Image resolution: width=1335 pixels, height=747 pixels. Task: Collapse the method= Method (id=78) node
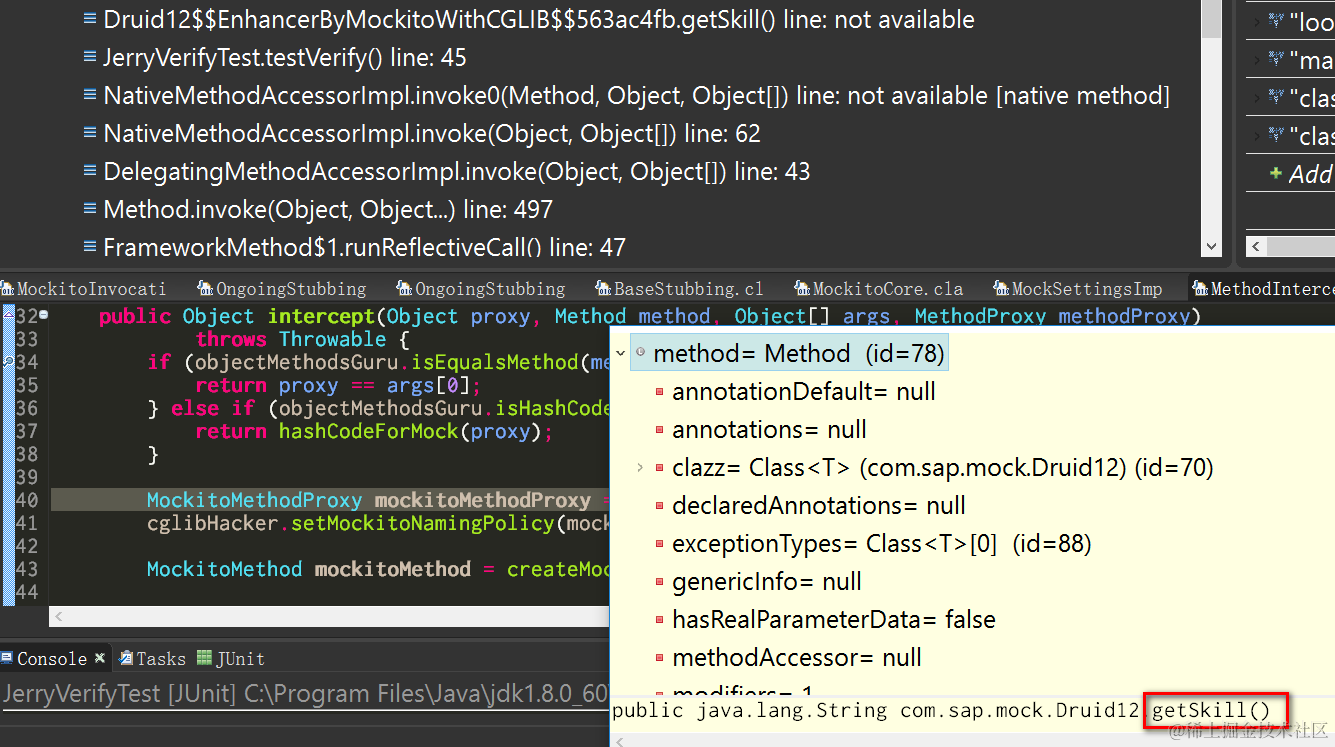click(621, 353)
